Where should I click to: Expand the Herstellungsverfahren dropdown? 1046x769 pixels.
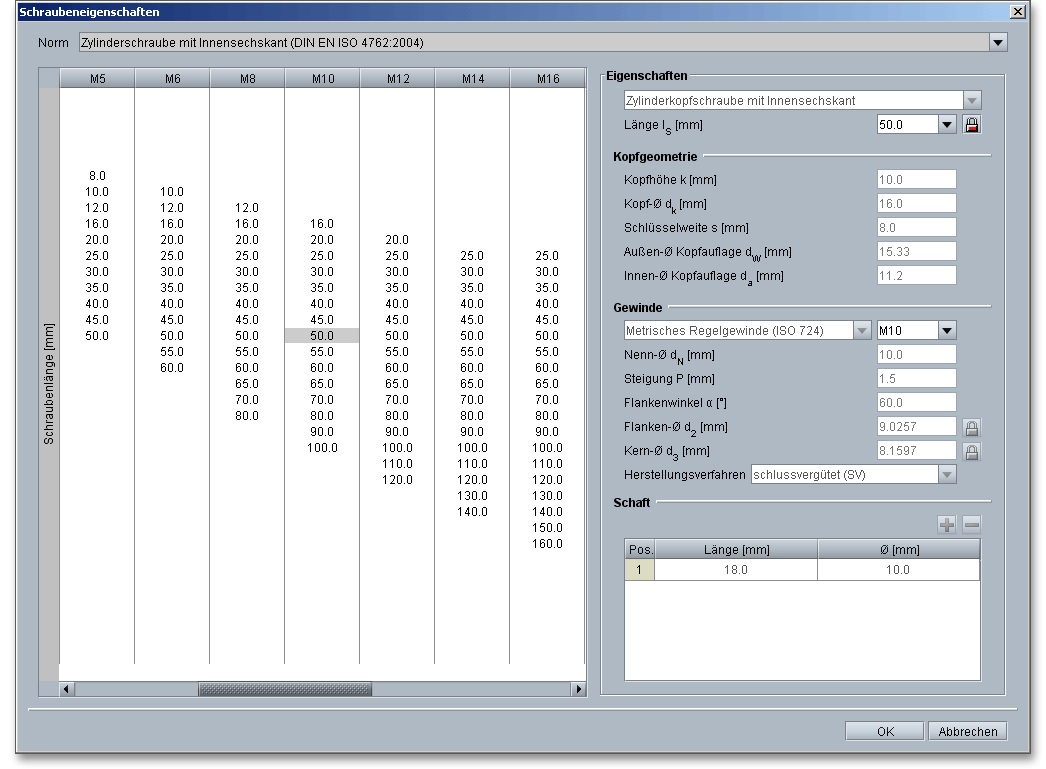[x=947, y=475]
